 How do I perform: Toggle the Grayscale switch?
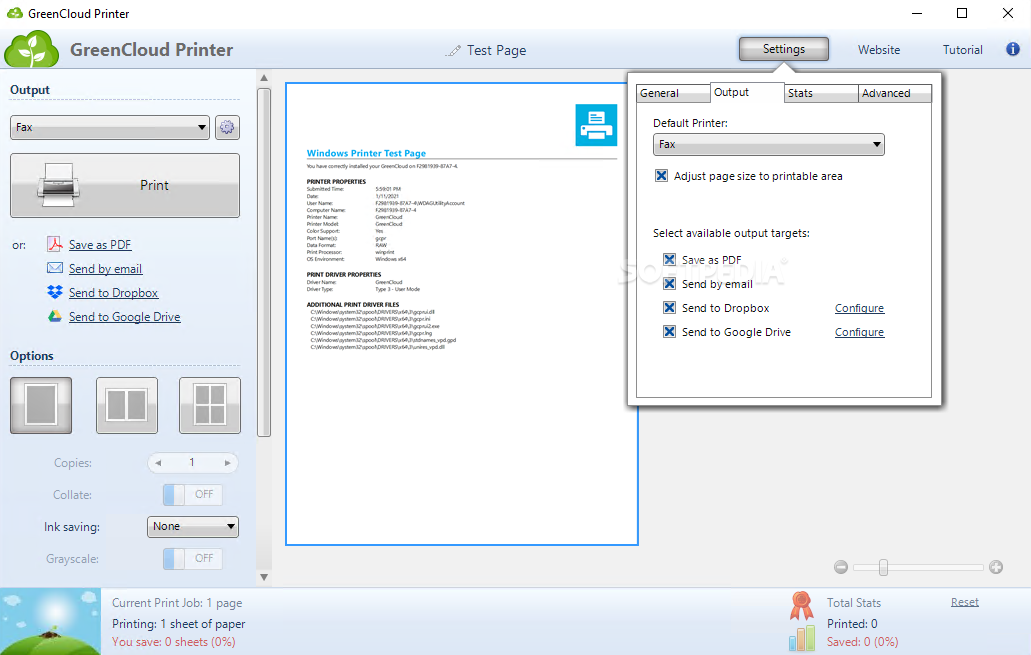pyautogui.click(x=193, y=558)
